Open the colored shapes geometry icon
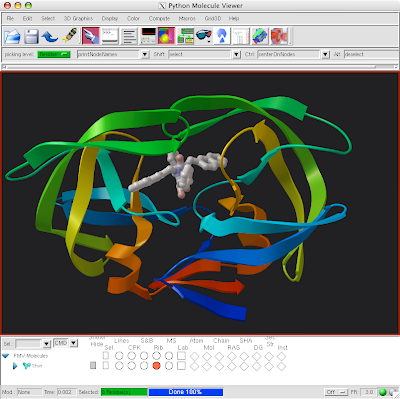Viewport: 400px width, 399px height. click(166, 36)
